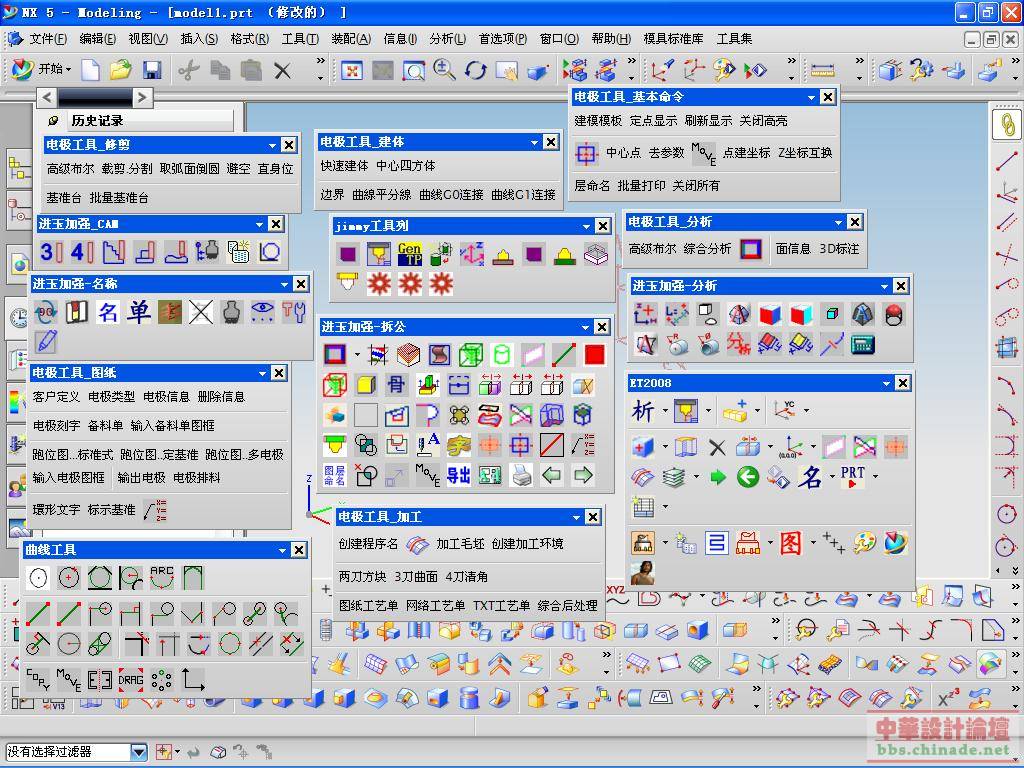Image resolution: width=1024 pixels, height=768 pixels.
Task: Open the 编辑(E) menu
Action: (x=98, y=39)
